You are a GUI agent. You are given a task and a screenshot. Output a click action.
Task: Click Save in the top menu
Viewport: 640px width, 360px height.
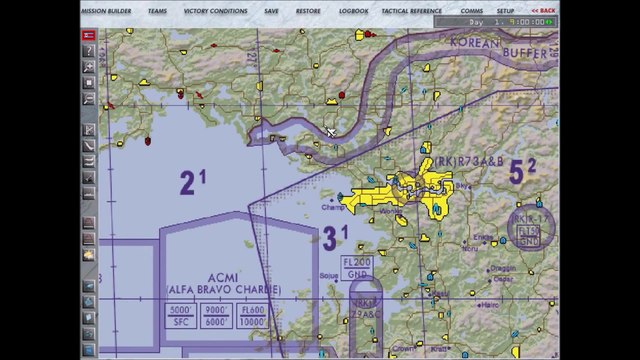point(271,11)
